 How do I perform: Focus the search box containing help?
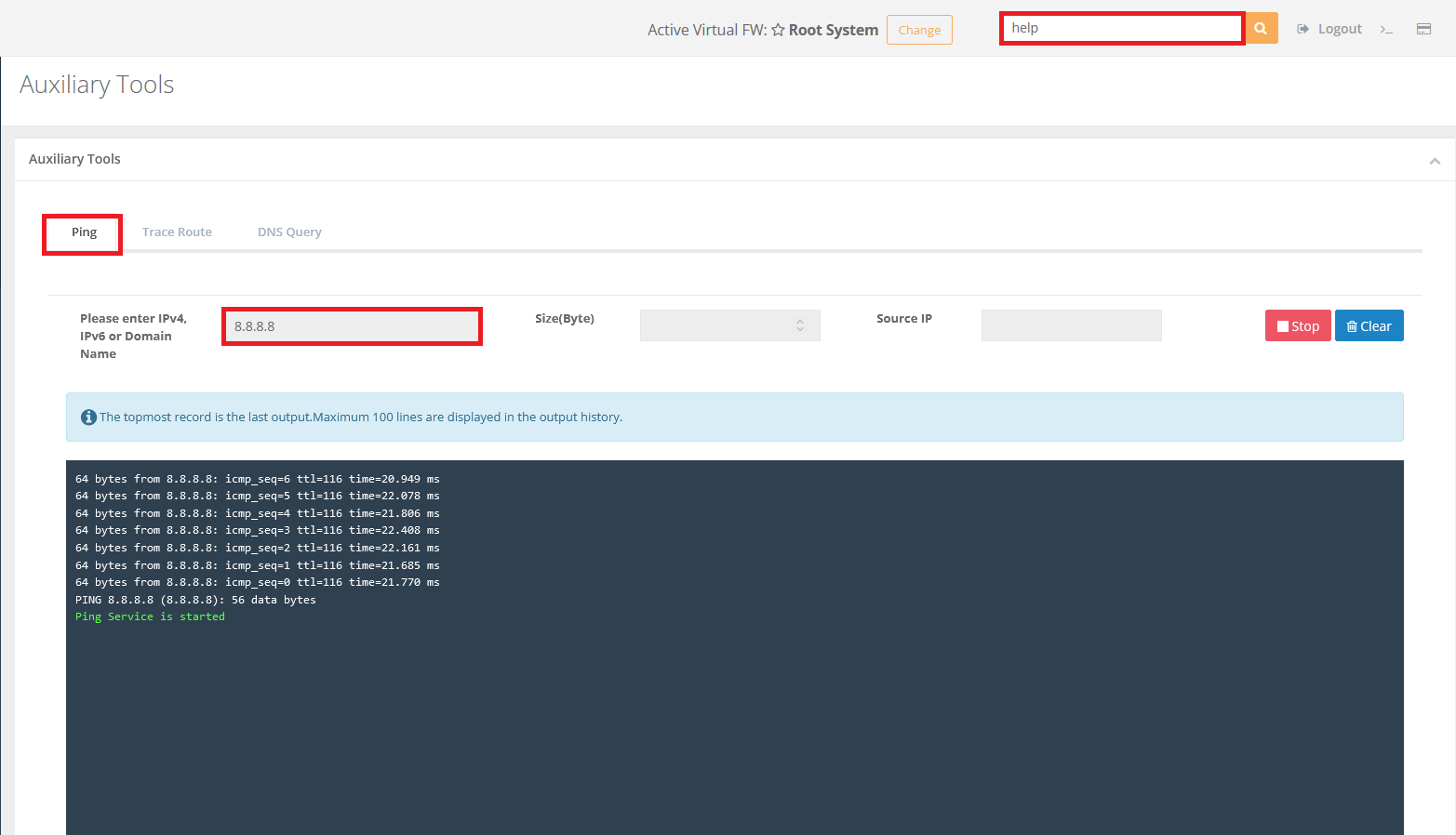[1122, 29]
